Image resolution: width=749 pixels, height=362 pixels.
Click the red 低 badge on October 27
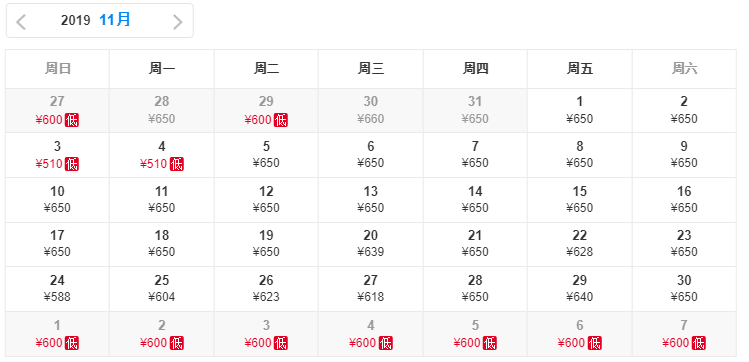click(72, 120)
